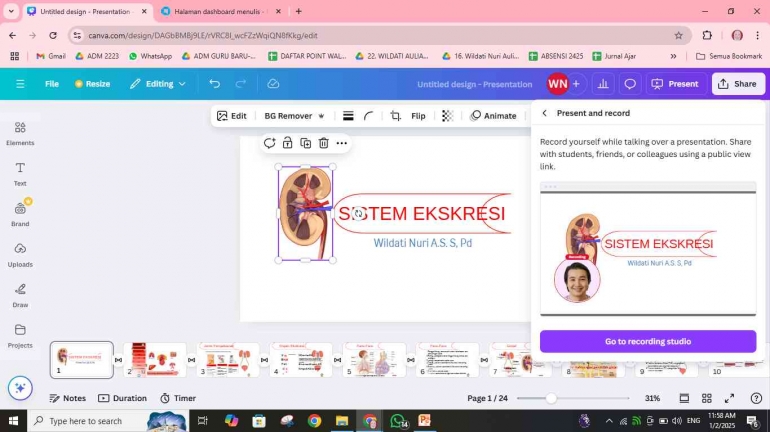The image size is (770, 432).
Task: Open WhatsApp from Windows taskbar
Action: 398,421
